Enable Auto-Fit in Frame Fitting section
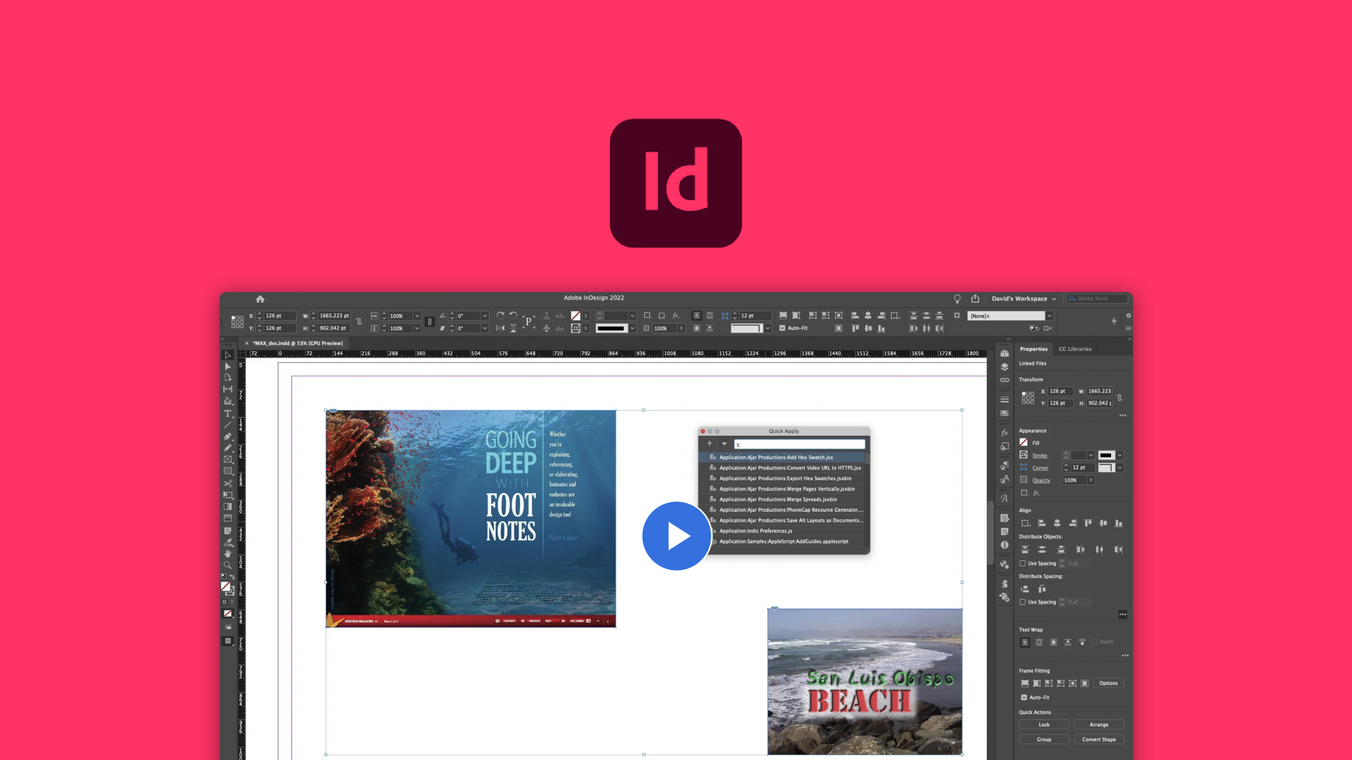This screenshot has width=1352, height=760. pyautogui.click(x=1023, y=697)
